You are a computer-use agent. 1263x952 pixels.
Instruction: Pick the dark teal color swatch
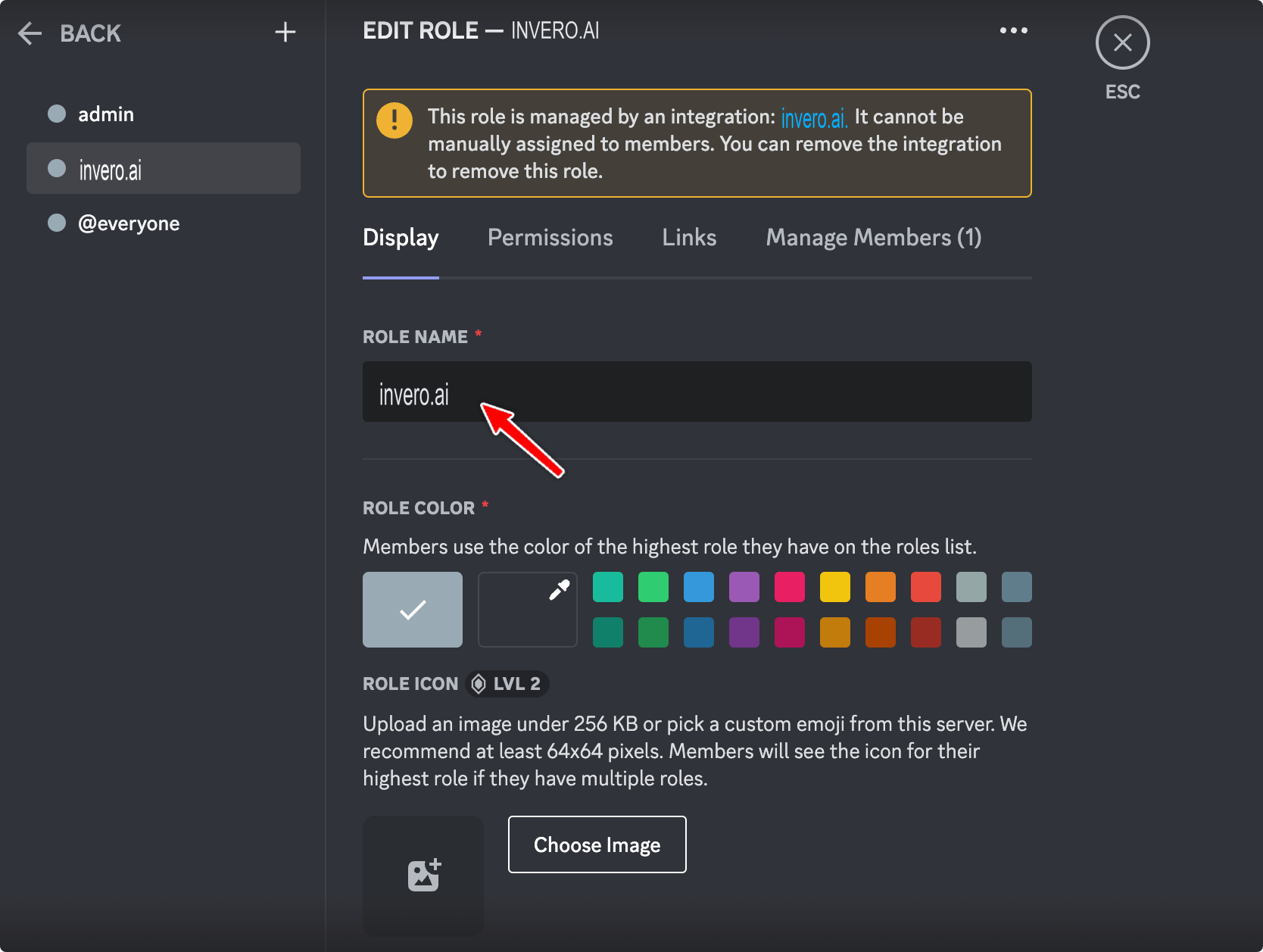[608, 632]
